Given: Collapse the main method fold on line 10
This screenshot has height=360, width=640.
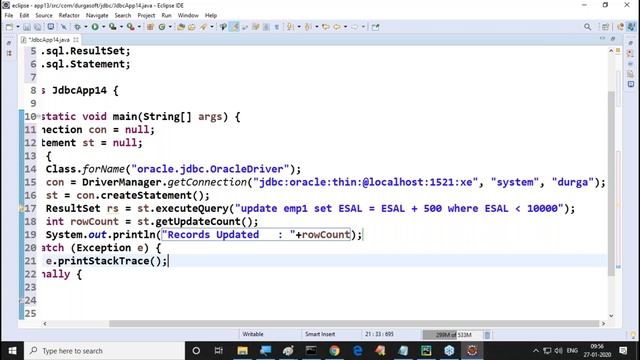Looking at the screenshot, I should coord(39,117).
